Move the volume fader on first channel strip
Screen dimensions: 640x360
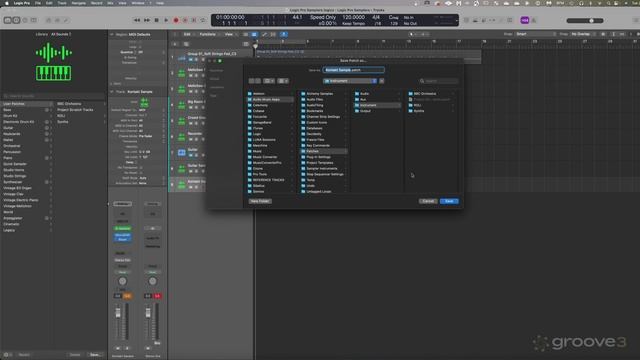coord(118,313)
